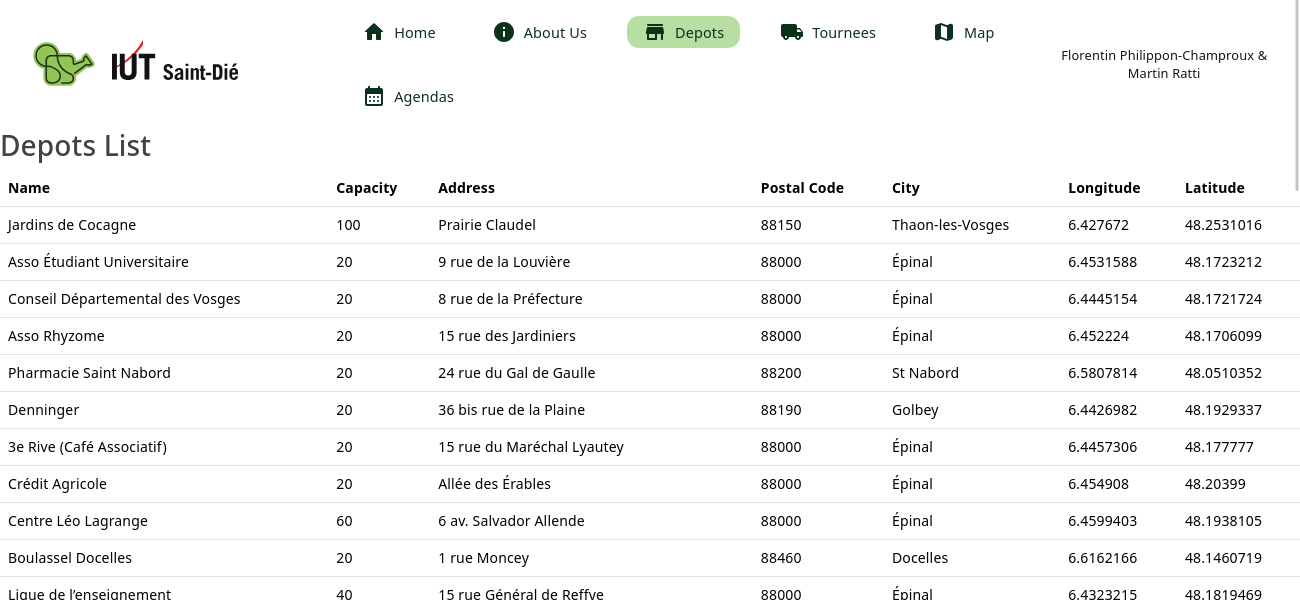Click the Postal Code column header
This screenshot has height=600, width=1300.
[802, 188]
